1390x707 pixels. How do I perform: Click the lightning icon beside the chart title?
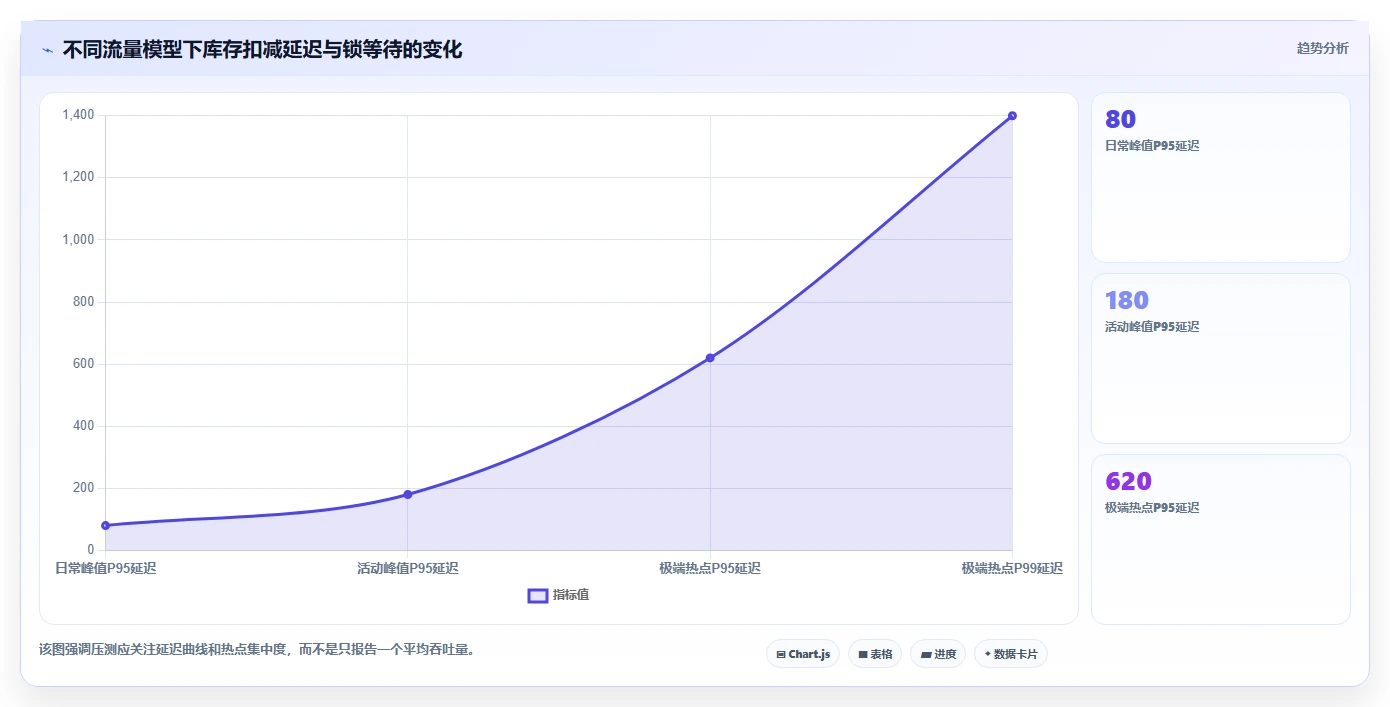(x=48, y=50)
